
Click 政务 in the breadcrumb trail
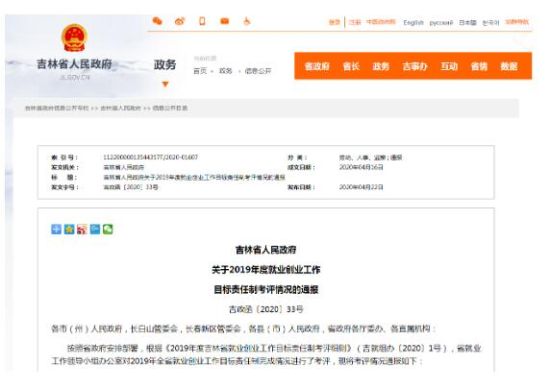226,71
